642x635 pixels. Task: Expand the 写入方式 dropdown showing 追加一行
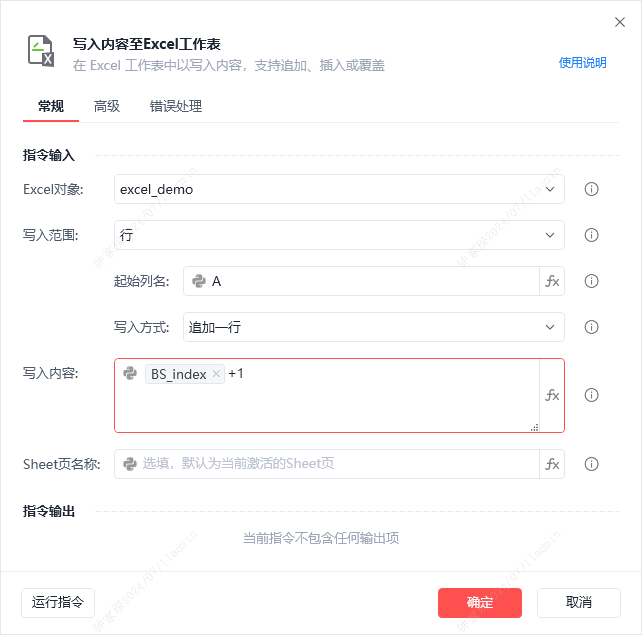pyautogui.click(x=373, y=327)
